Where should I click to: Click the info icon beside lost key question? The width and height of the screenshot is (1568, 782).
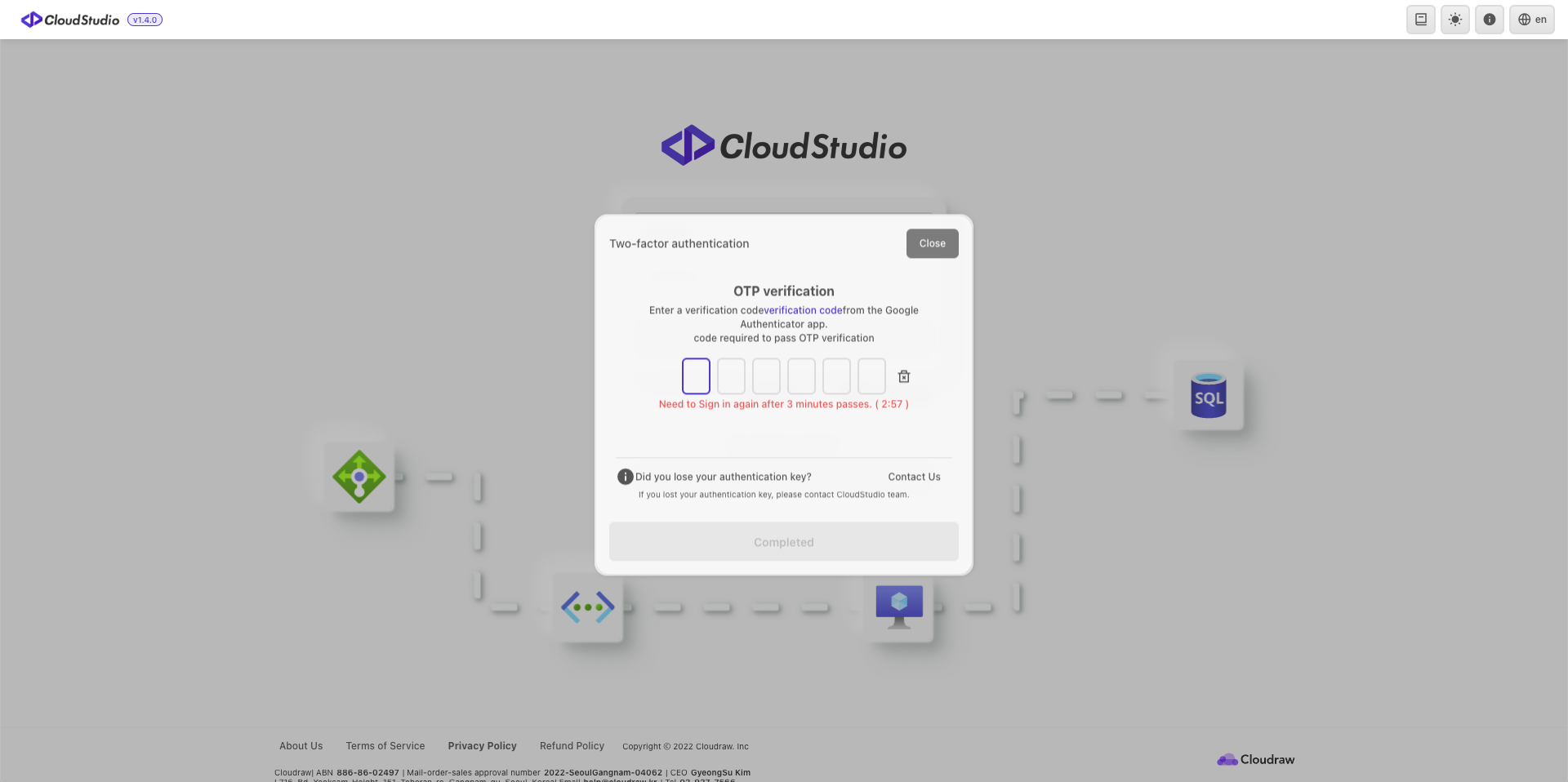(626, 477)
